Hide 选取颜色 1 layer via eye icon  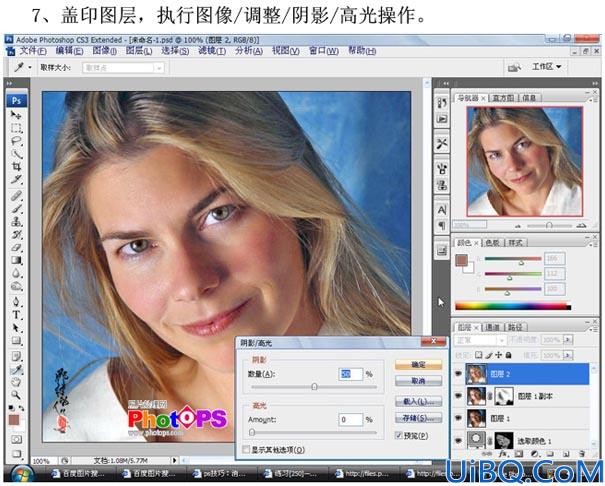[458, 440]
